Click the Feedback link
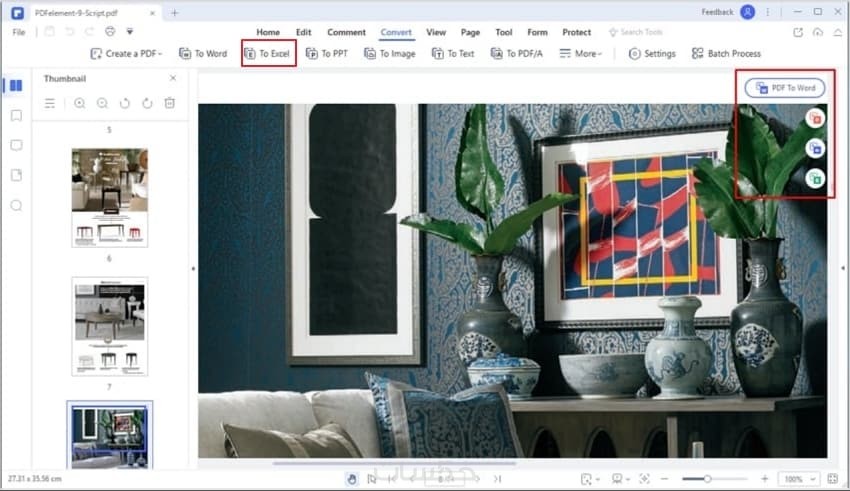 [717, 12]
